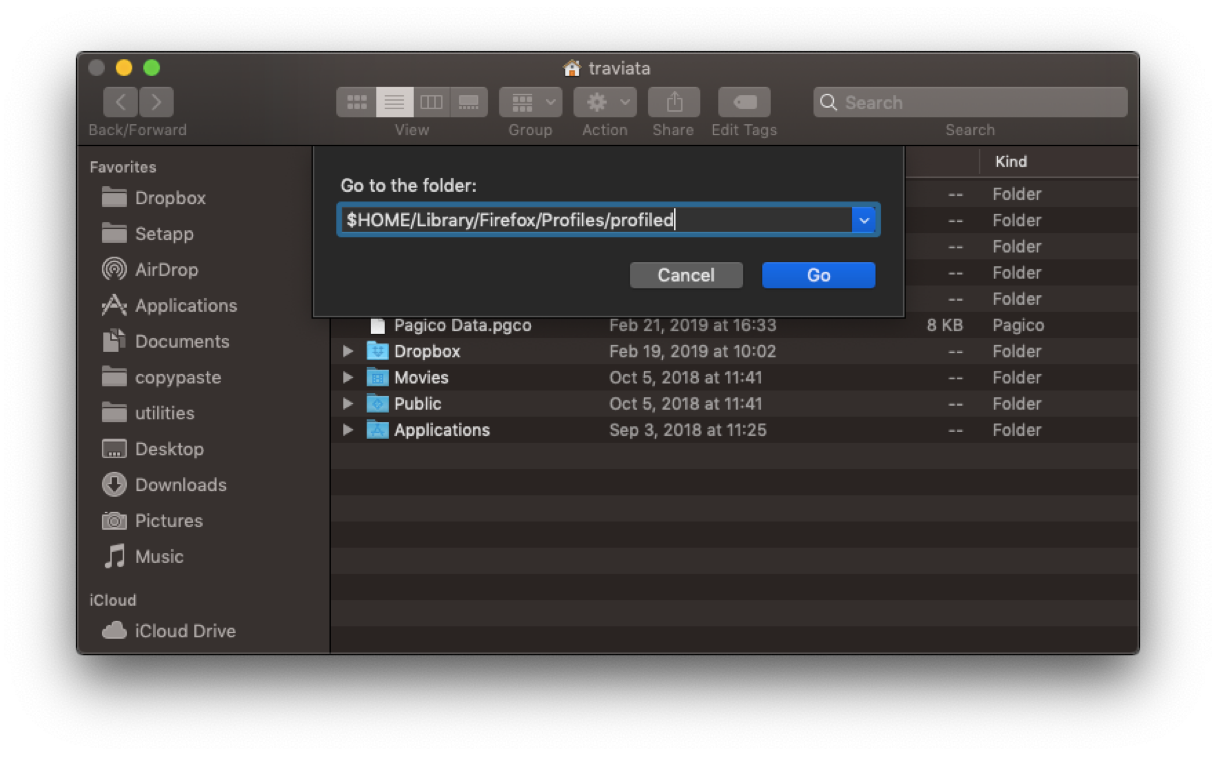The width and height of the screenshot is (1216, 760).
Task: Click the magnifier icon in Search
Action: click(x=828, y=102)
